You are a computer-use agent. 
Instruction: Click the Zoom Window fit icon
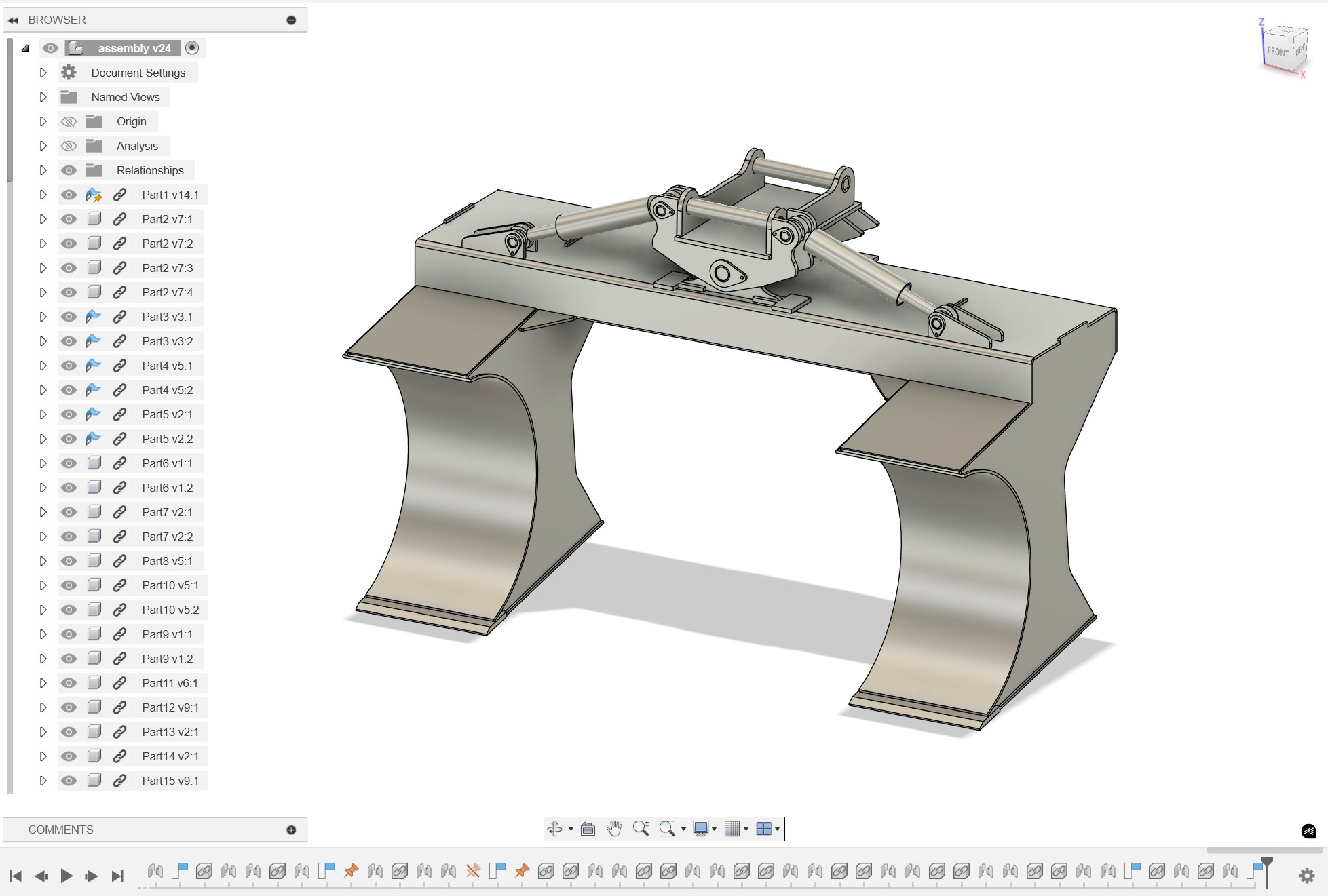point(667,828)
